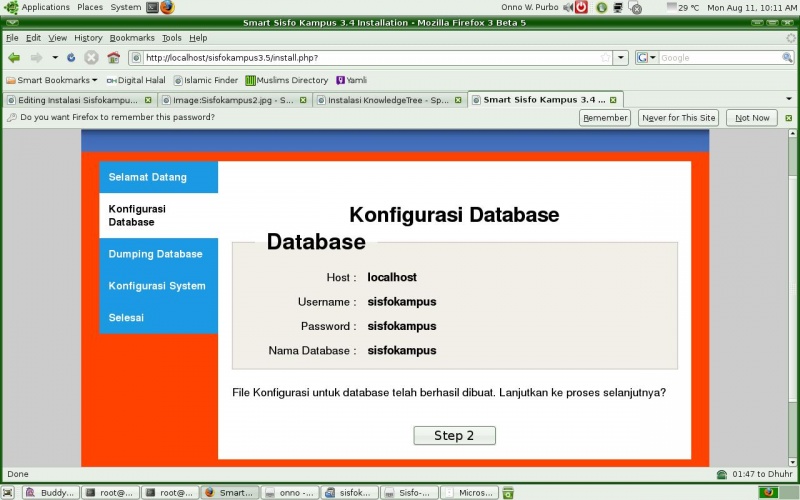Switch to Editing Instalasi Sisfokampus tab
800x500 pixels.
coord(75,100)
